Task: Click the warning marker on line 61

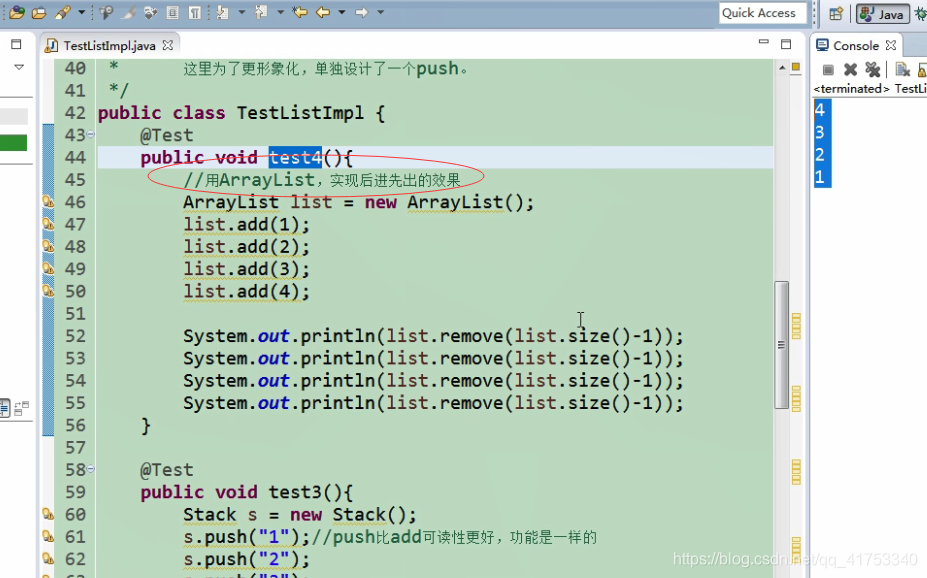Action: 48,537
